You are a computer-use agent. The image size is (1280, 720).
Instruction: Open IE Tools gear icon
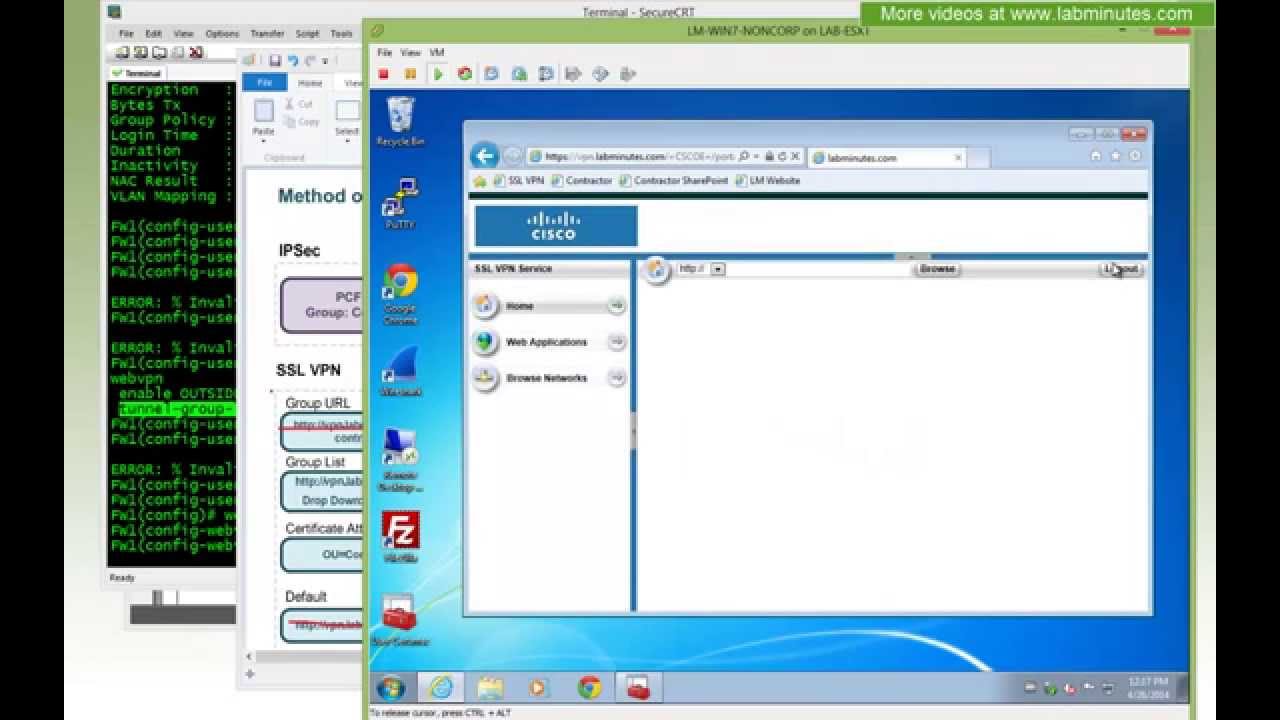click(x=1134, y=156)
